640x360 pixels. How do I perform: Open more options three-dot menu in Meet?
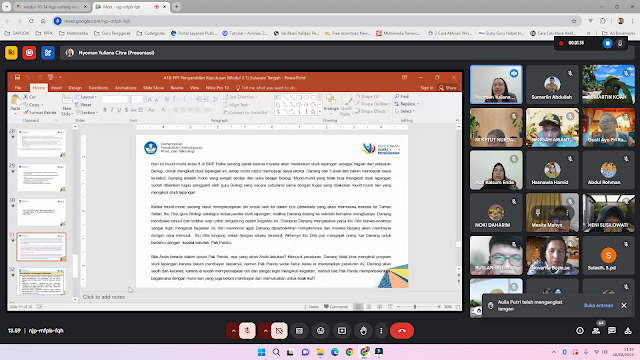pyautogui.click(x=381, y=331)
